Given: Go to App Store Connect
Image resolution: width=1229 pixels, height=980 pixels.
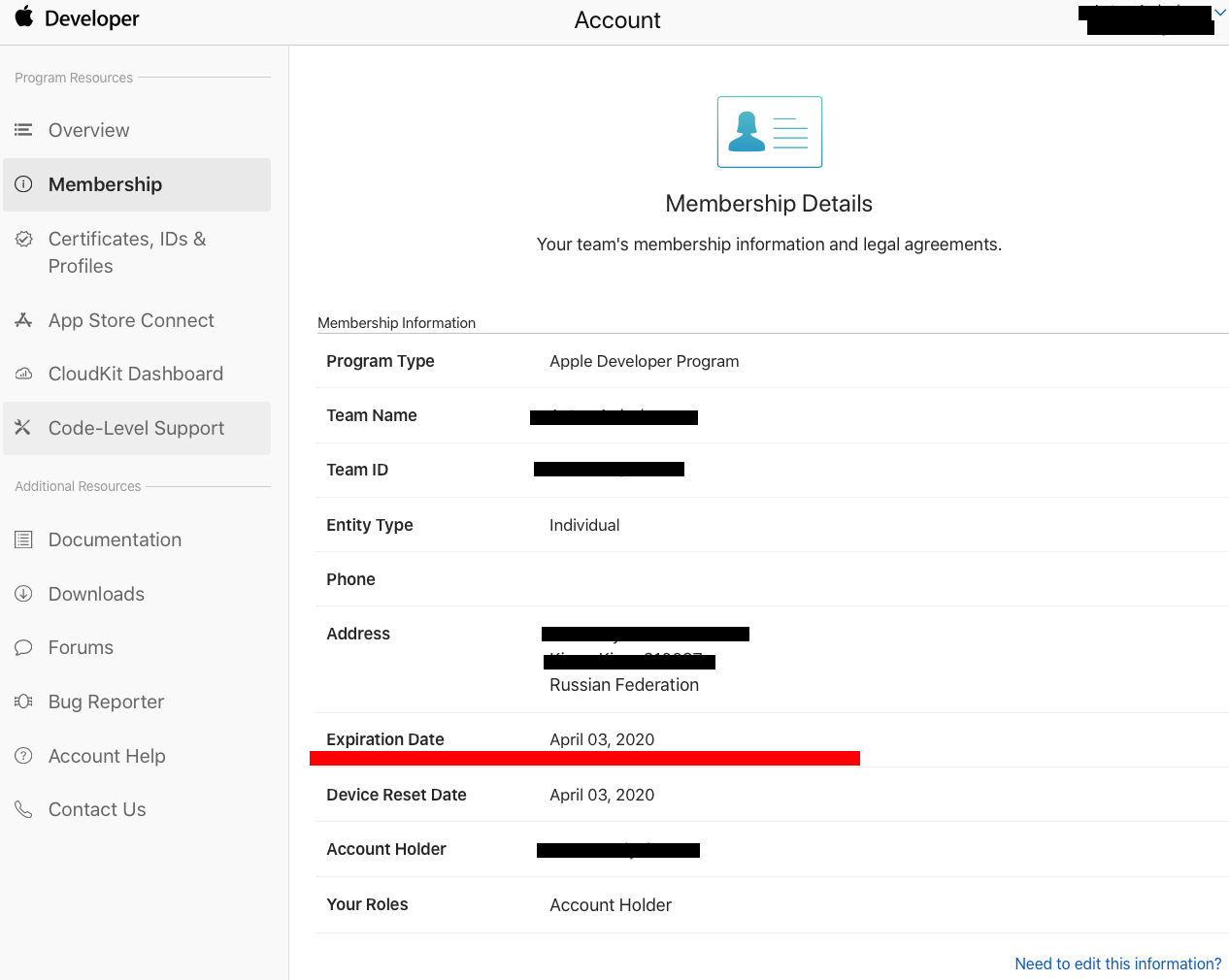Looking at the screenshot, I should pos(131,320).
